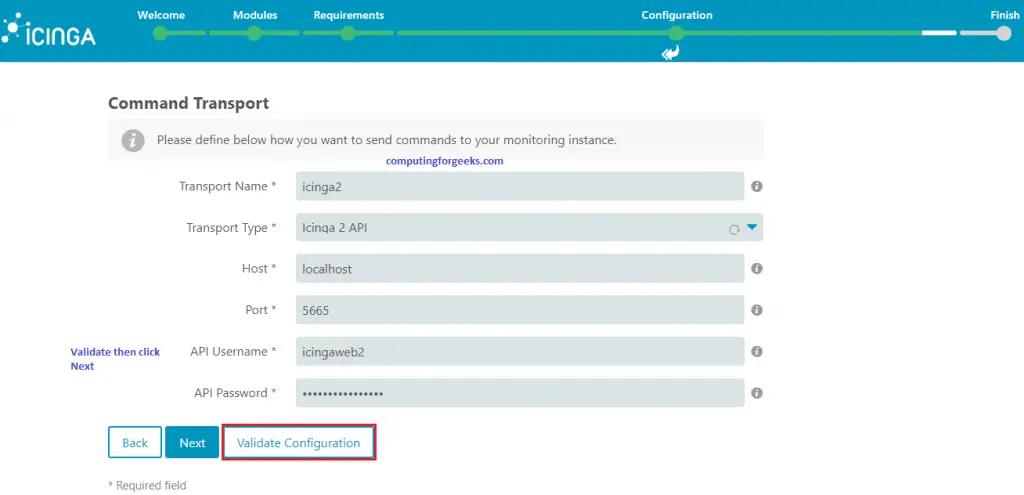Focus the Port field showing 5665

click(520, 310)
